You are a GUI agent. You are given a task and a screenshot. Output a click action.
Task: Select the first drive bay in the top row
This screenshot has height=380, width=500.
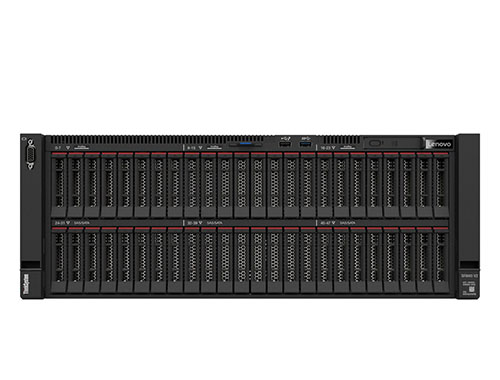point(59,185)
